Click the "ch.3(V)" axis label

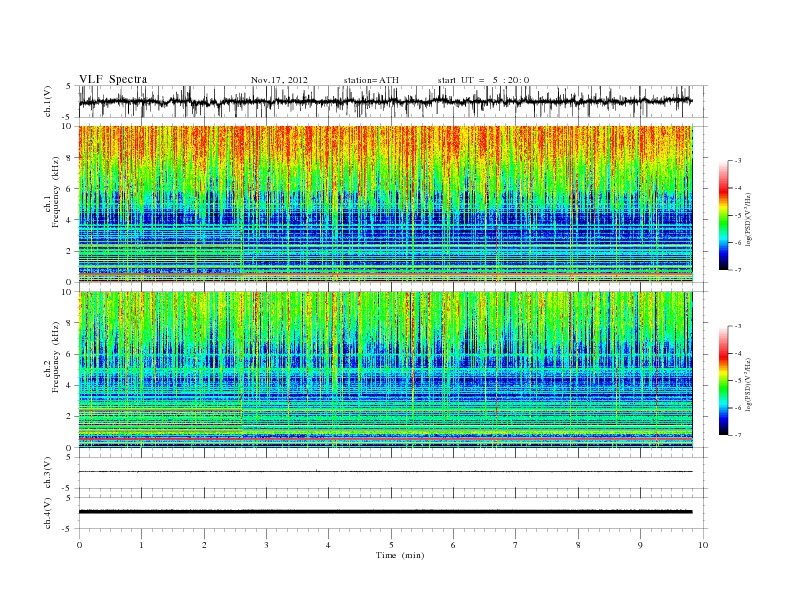[x=48, y=473]
